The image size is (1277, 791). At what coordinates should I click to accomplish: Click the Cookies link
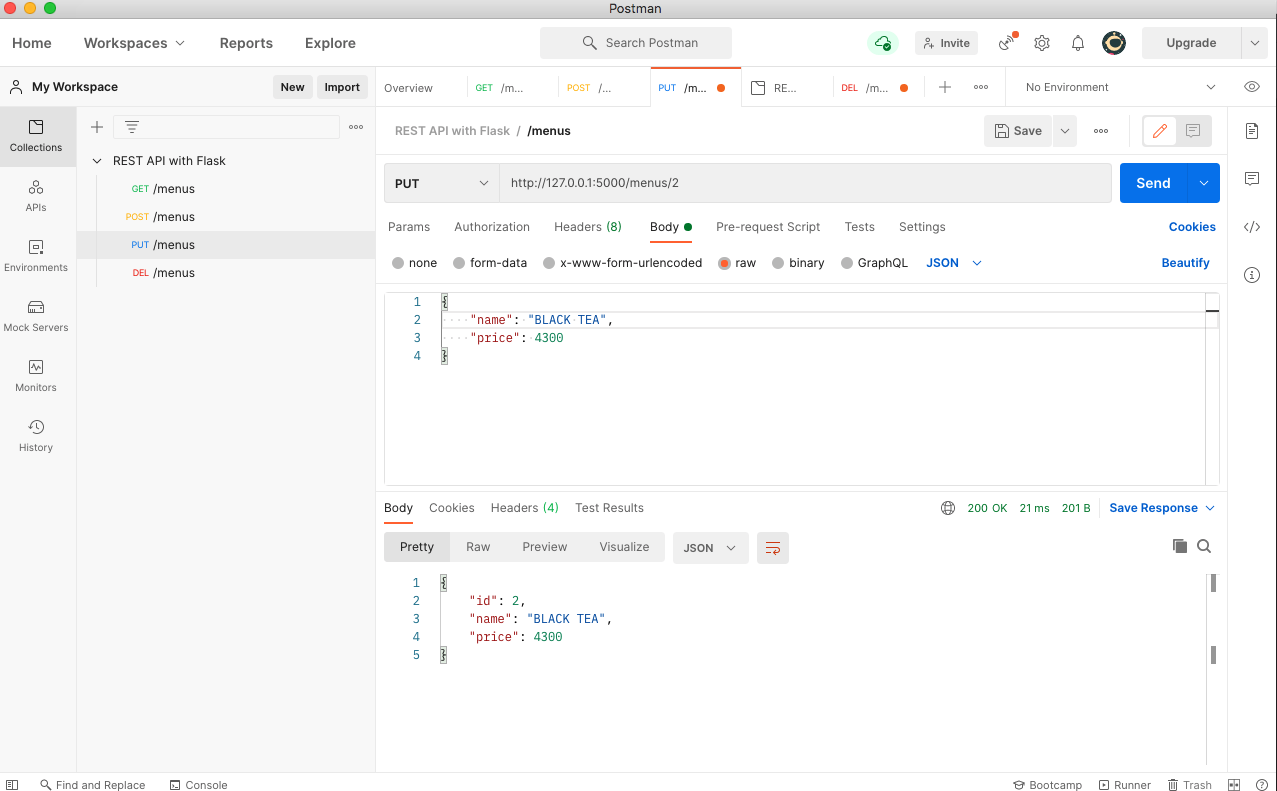click(1192, 227)
